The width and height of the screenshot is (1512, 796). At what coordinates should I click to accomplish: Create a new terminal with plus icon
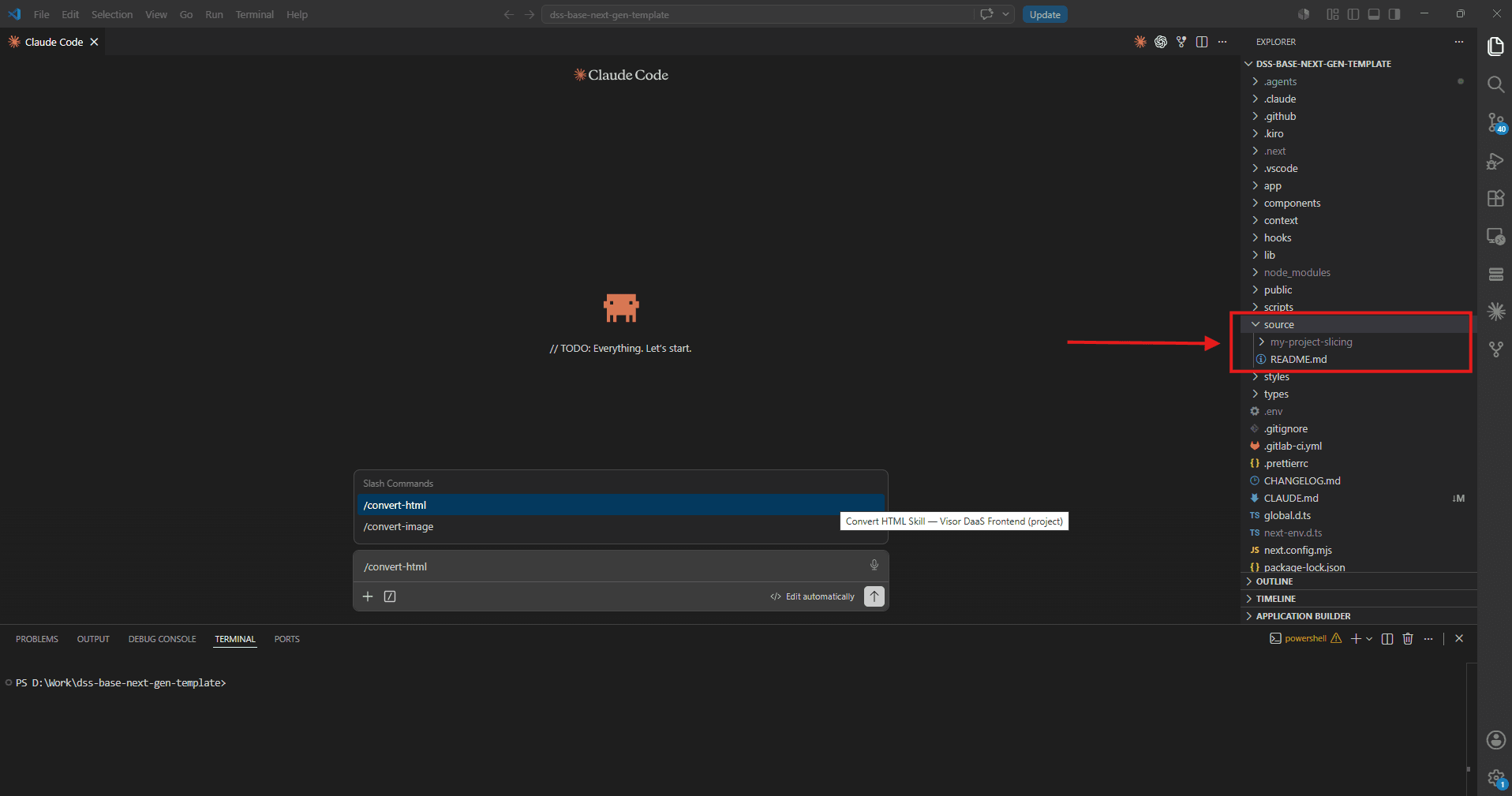point(1356,639)
